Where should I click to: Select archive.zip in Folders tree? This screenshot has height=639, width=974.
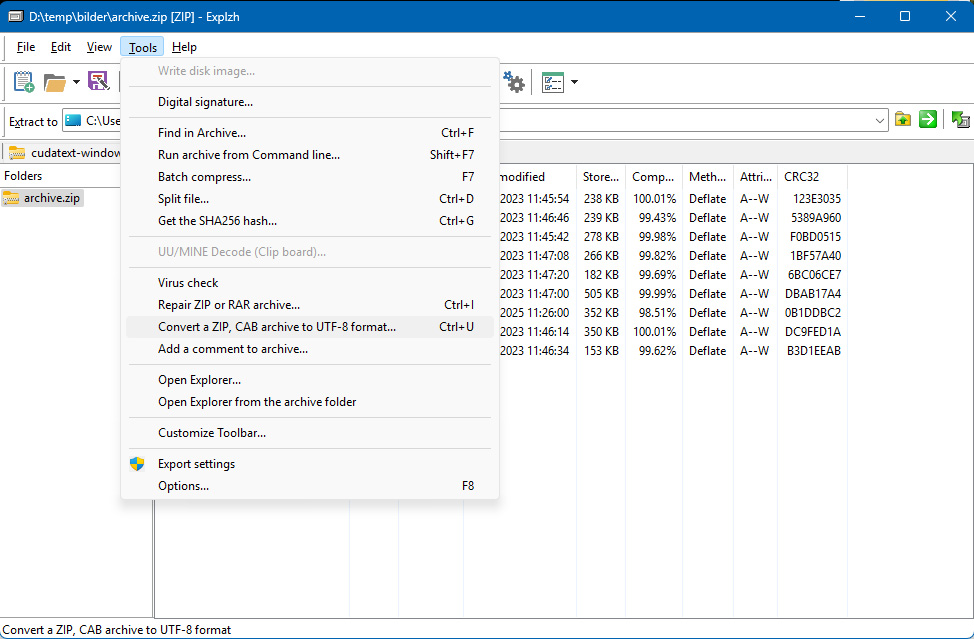point(42,198)
